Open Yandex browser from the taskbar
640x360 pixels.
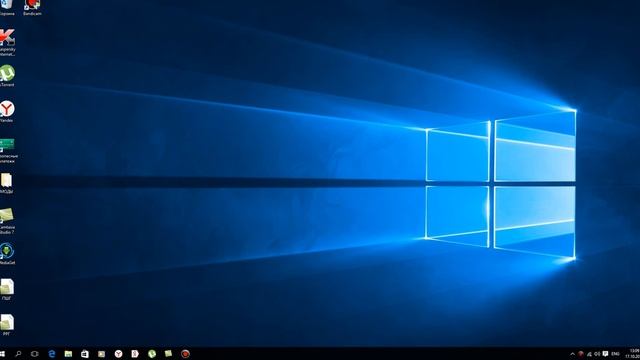pyautogui.click(x=118, y=353)
